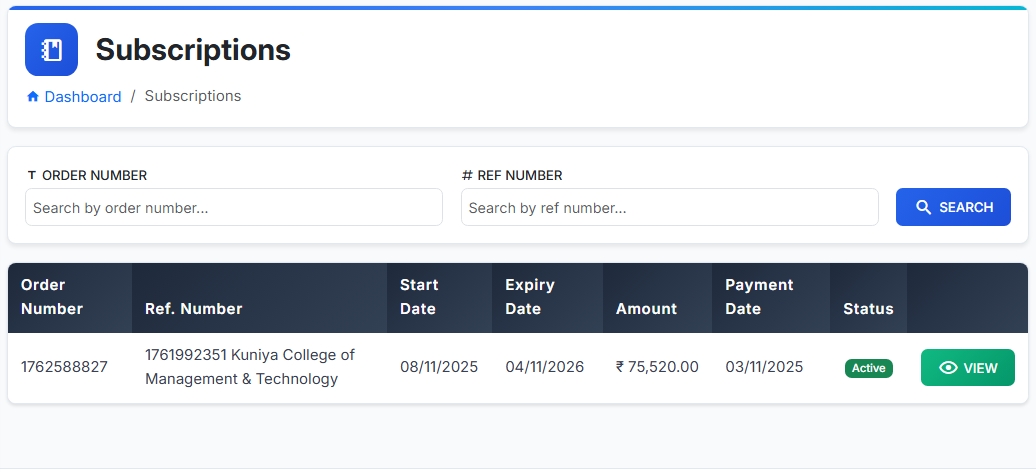Open the Dashboard breadcrumb link
Screen dimensions: 1036x474
82,97
